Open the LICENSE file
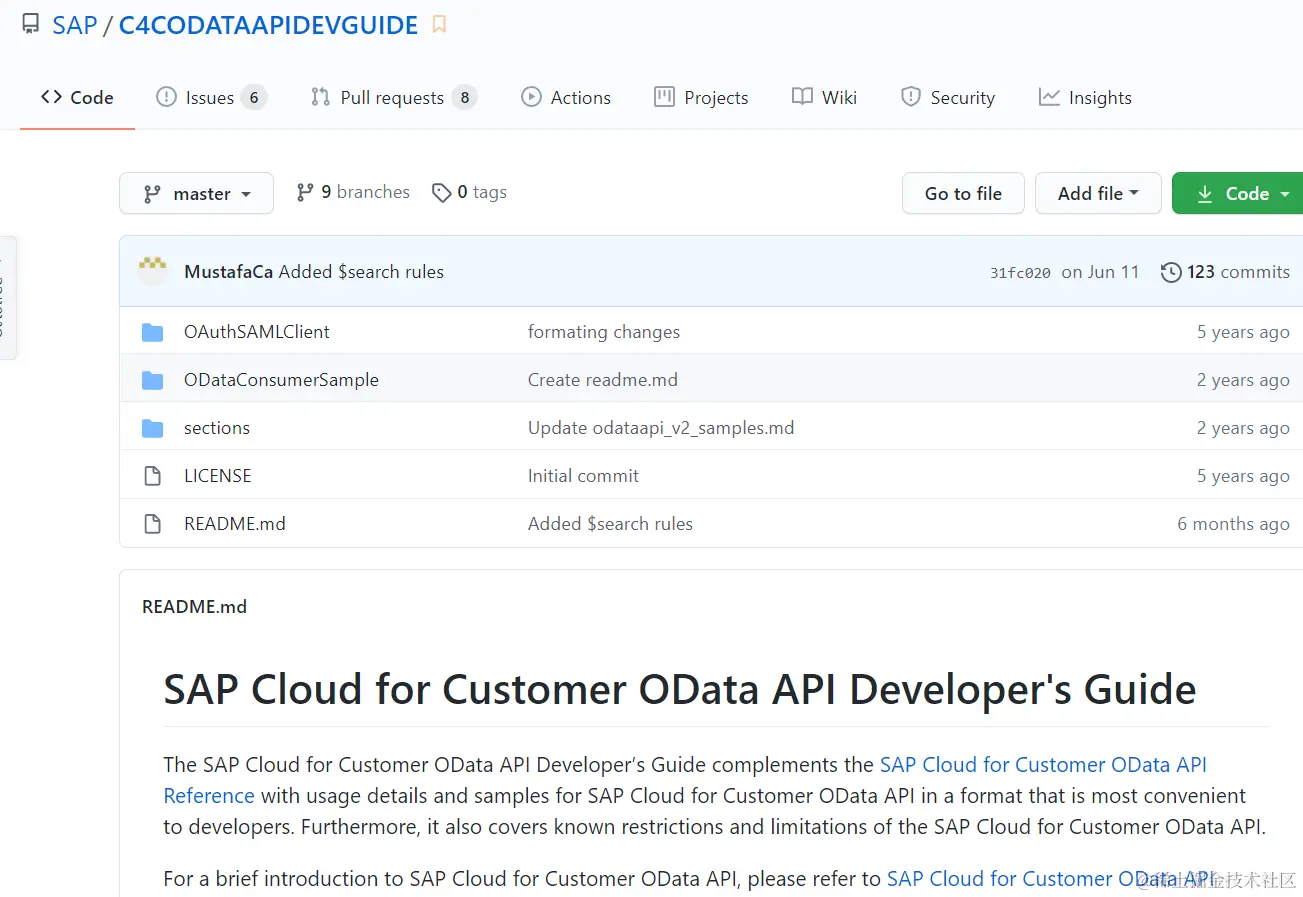The width and height of the screenshot is (1303, 897). click(217, 475)
